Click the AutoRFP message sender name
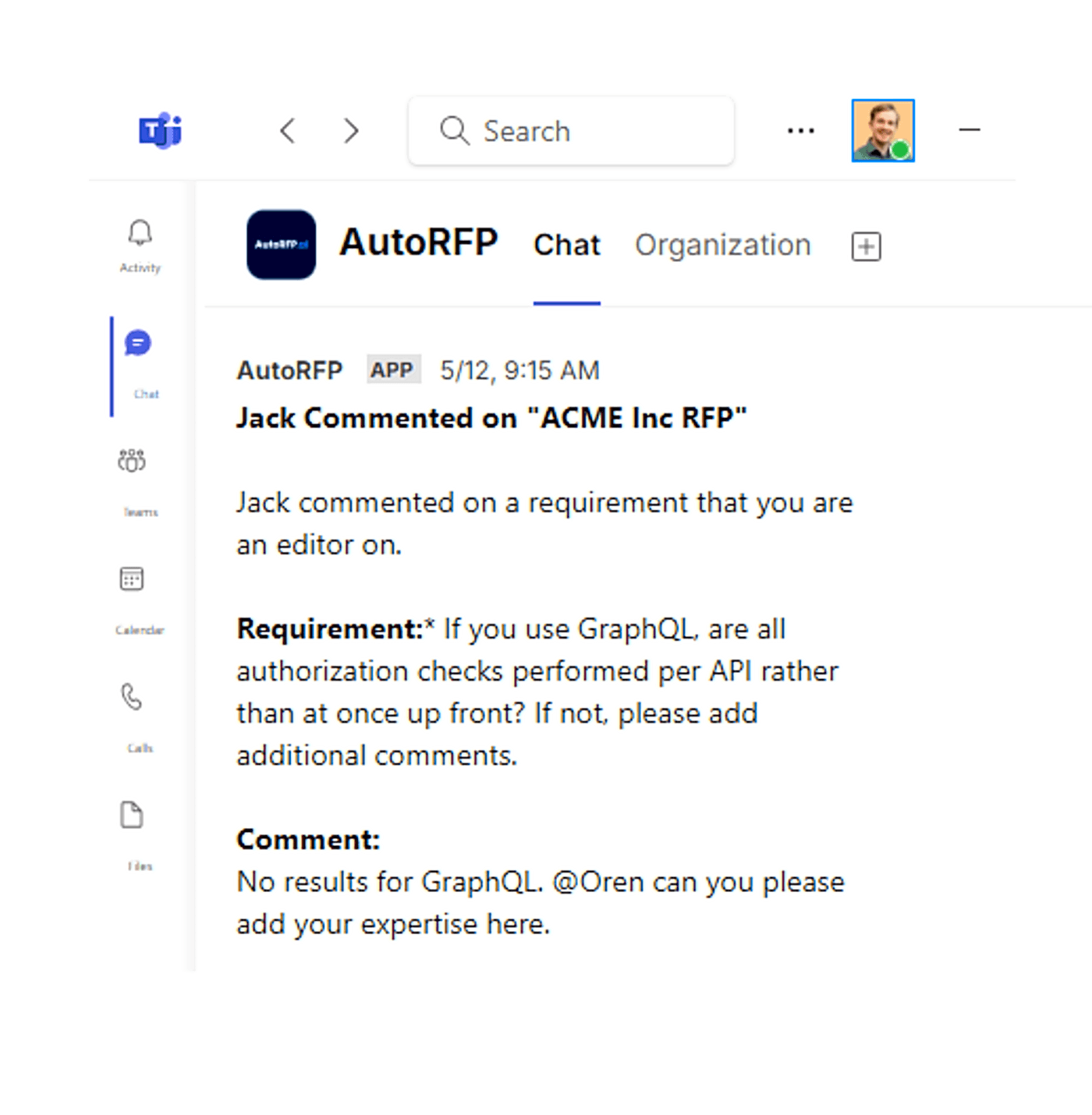Viewport: 1092px width, 1115px height. click(289, 370)
